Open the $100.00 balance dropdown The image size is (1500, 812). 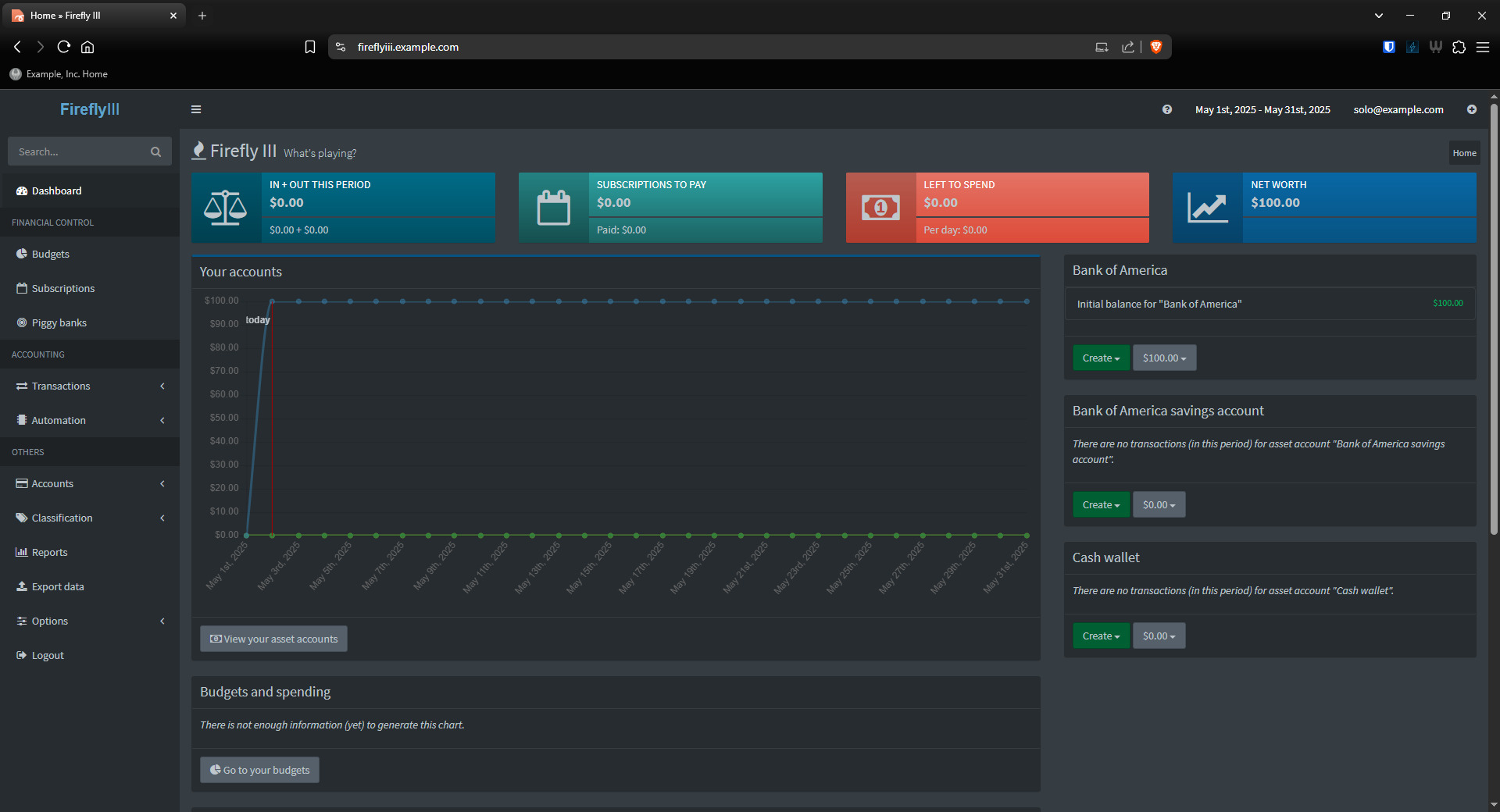coord(1164,358)
